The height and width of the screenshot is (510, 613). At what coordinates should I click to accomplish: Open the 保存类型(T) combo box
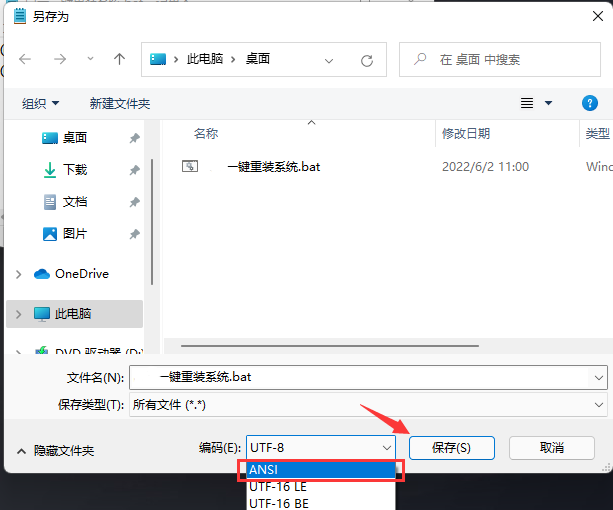(368, 405)
